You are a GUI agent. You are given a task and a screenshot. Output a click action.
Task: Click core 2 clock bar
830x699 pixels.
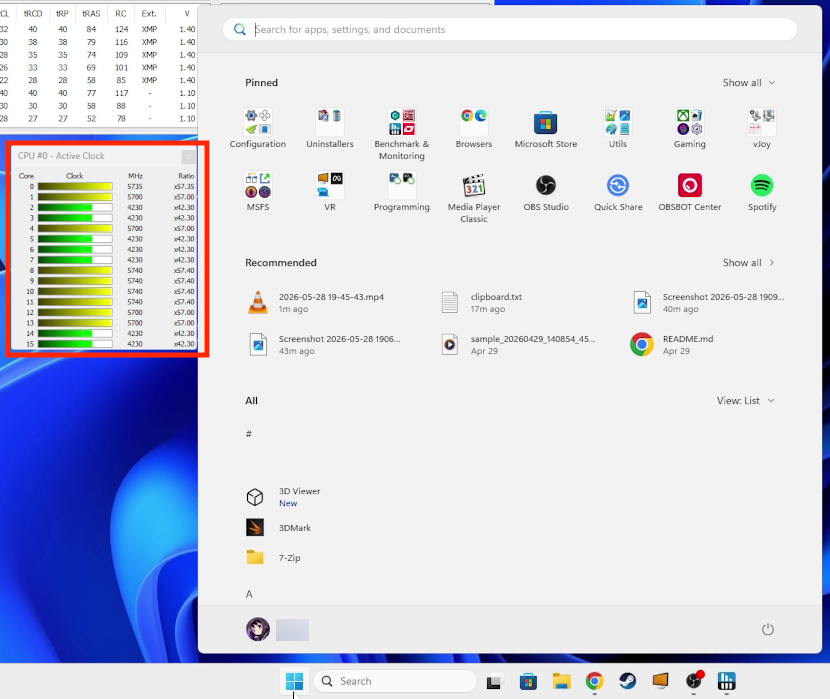pos(75,207)
